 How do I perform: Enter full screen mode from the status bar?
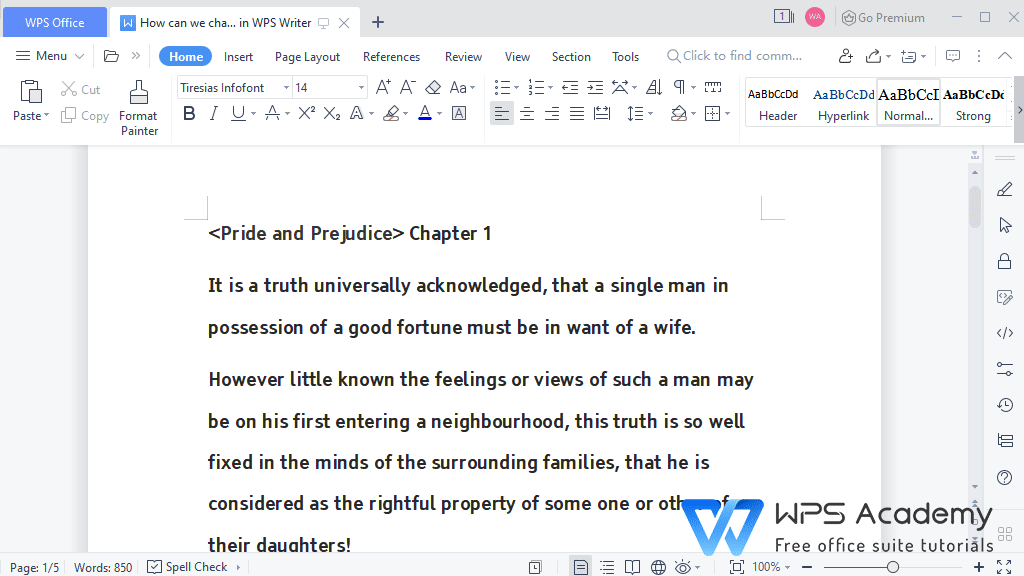click(1004, 567)
